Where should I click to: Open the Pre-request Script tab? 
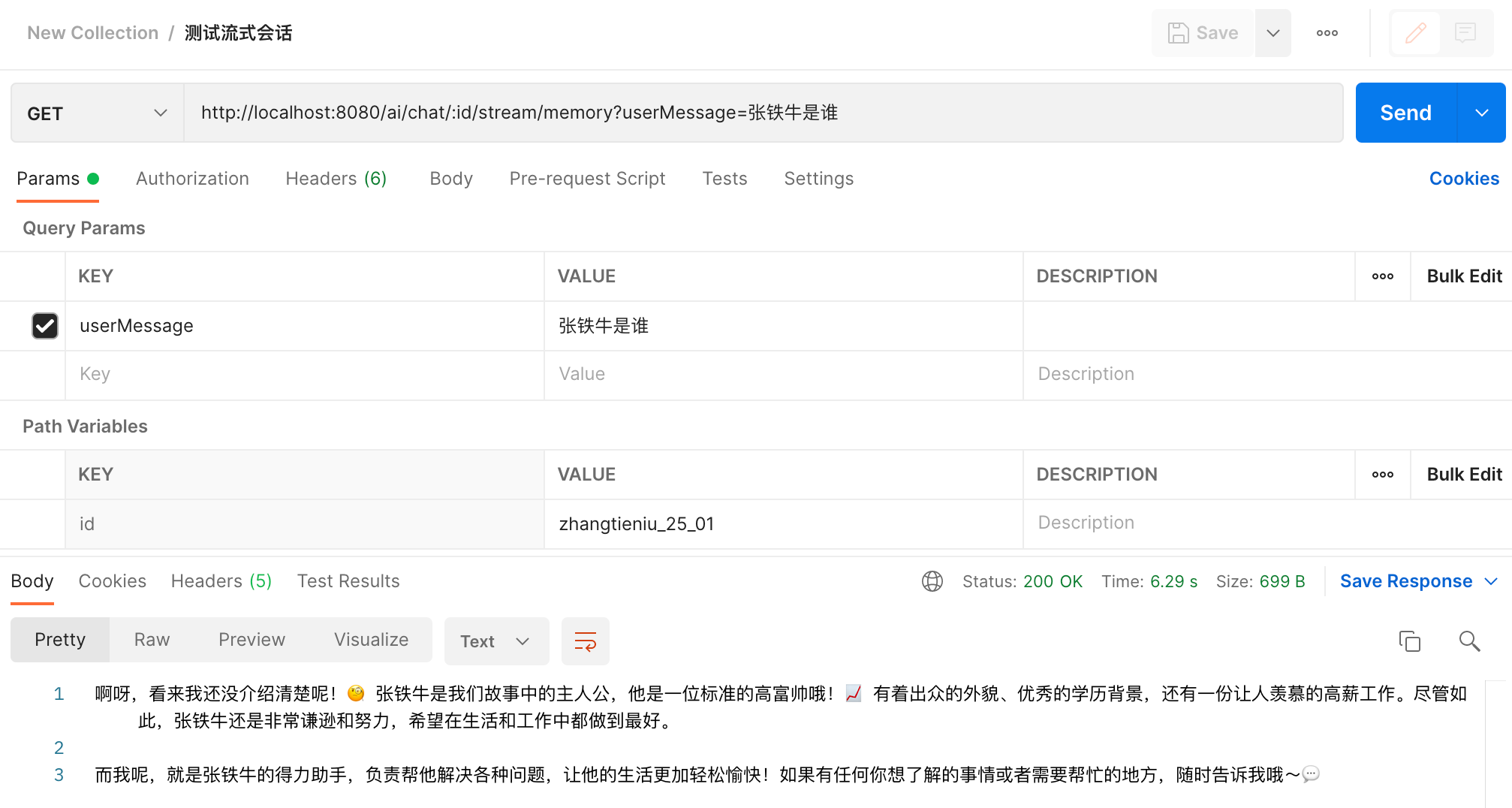point(587,179)
